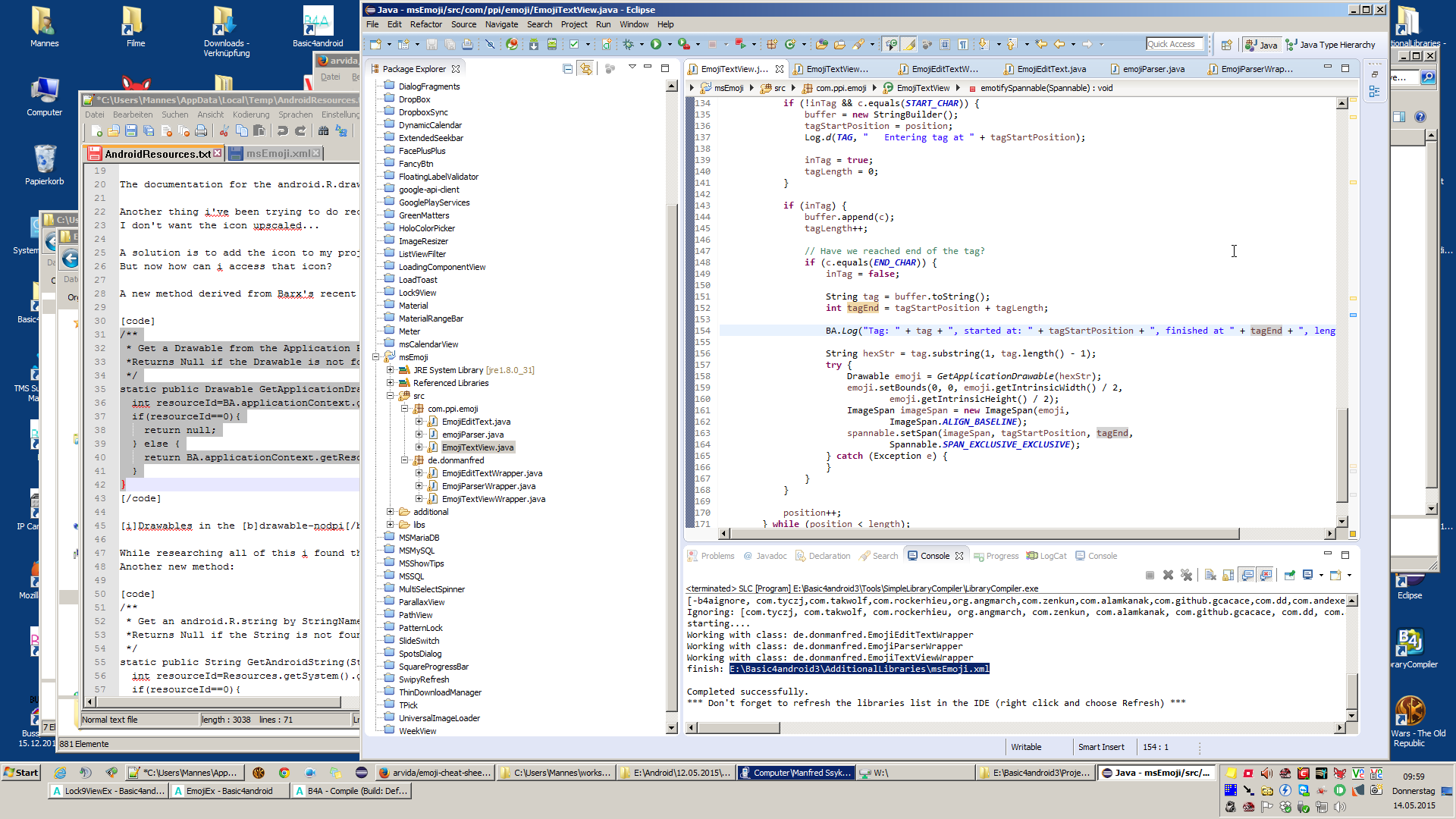1456x819 pixels.
Task: Toggle Mark Occurrences in the toolbar
Action: (x=909, y=45)
